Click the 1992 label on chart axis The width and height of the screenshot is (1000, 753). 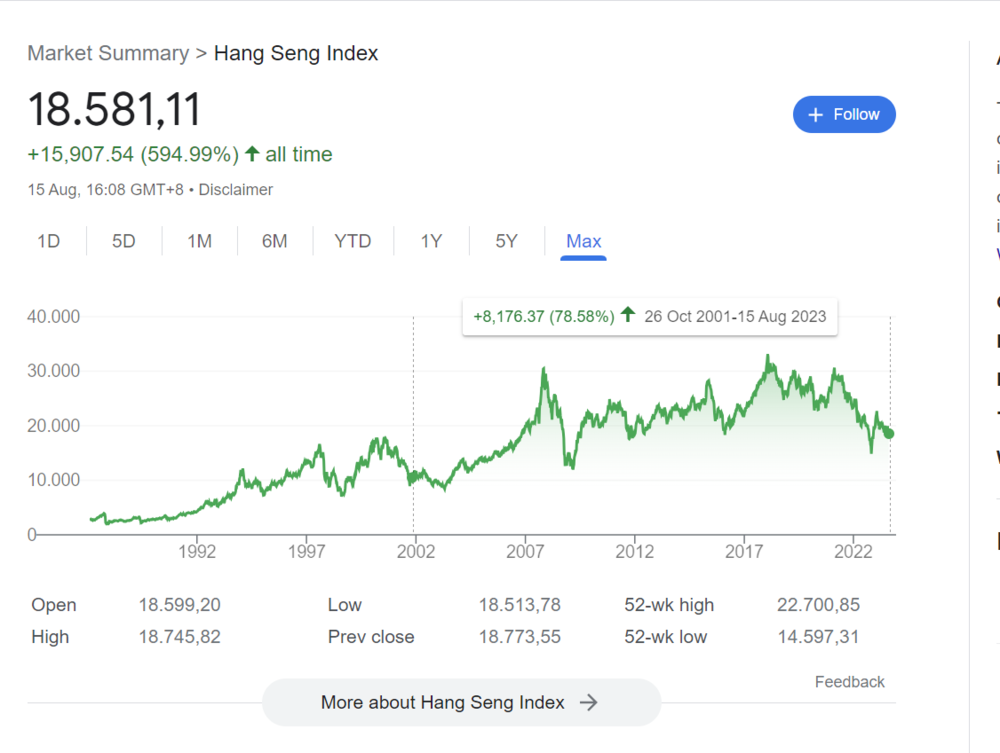pos(197,552)
